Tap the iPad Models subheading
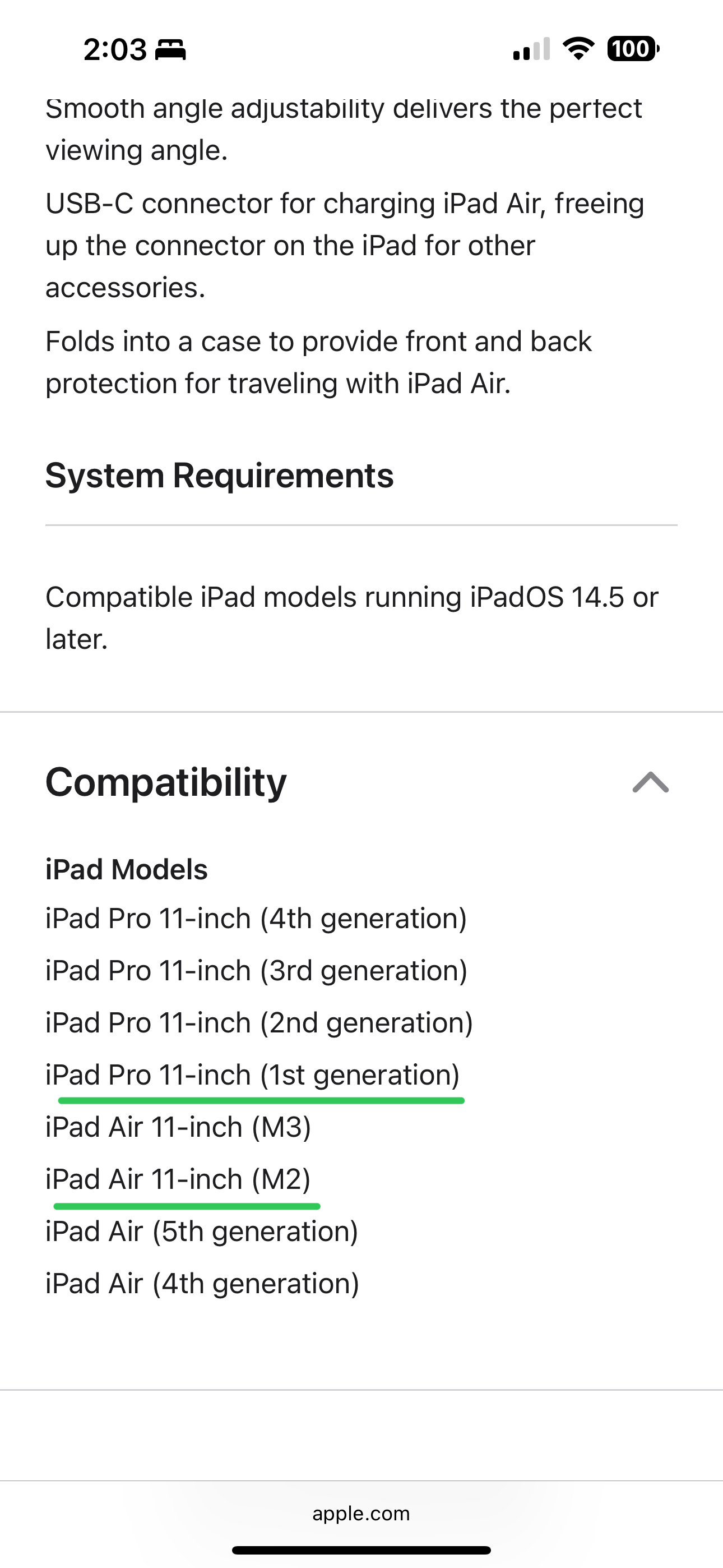This screenshot has width=723, height=1568. (x=127, y=869)
